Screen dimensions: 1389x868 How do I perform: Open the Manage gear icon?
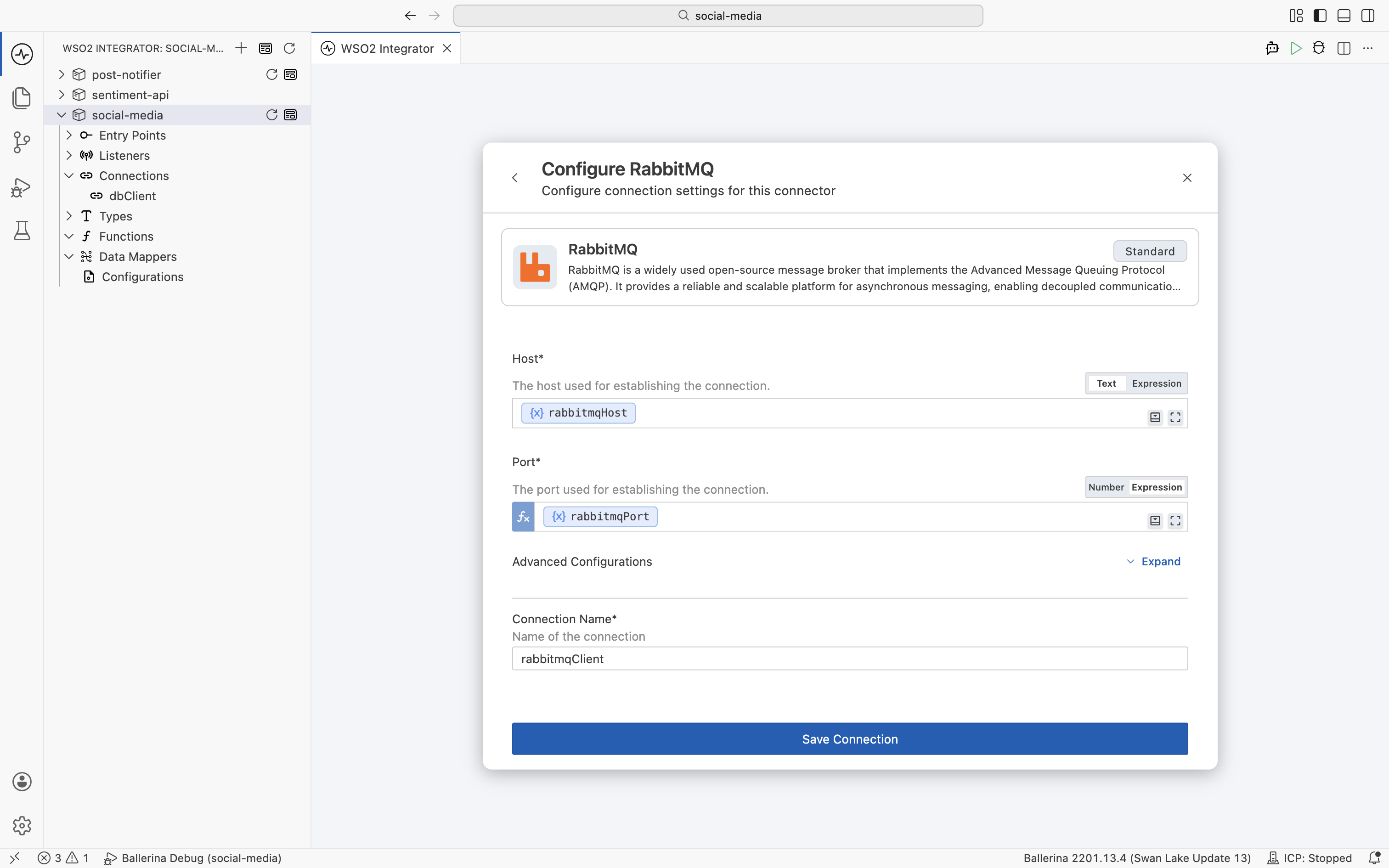point(22,826)
